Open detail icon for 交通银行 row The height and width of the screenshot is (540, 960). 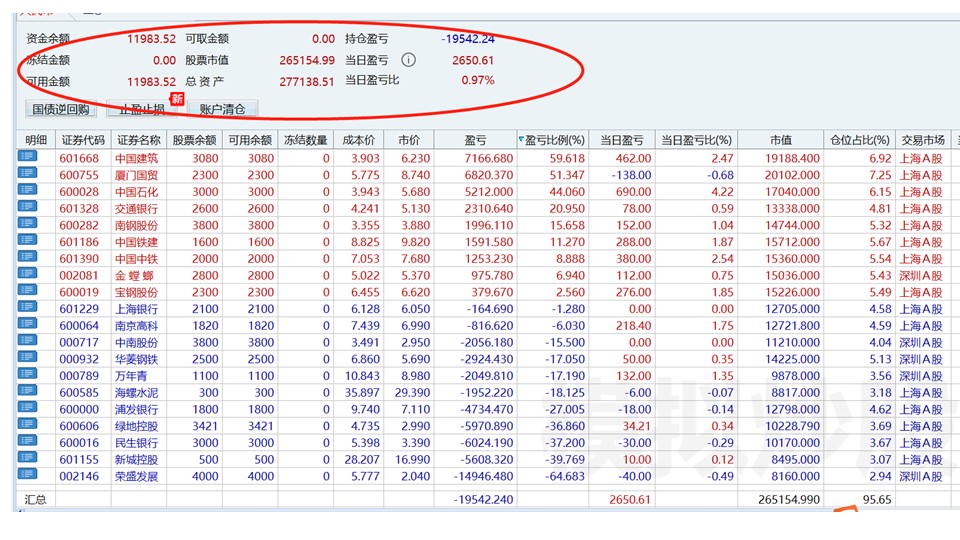[x=28, y=207]
